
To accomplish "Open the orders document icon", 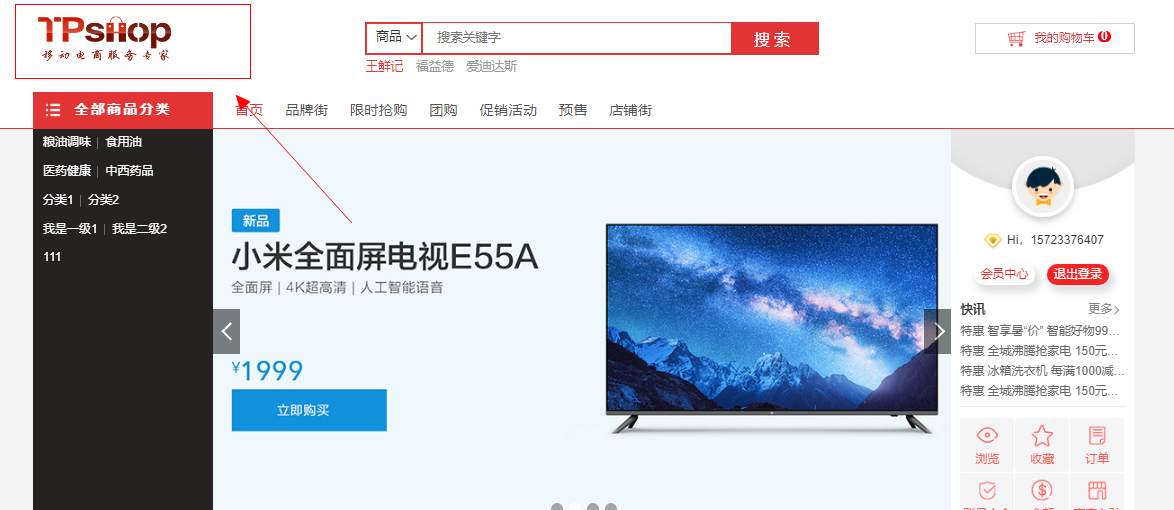I will (x=1097, y=435).
